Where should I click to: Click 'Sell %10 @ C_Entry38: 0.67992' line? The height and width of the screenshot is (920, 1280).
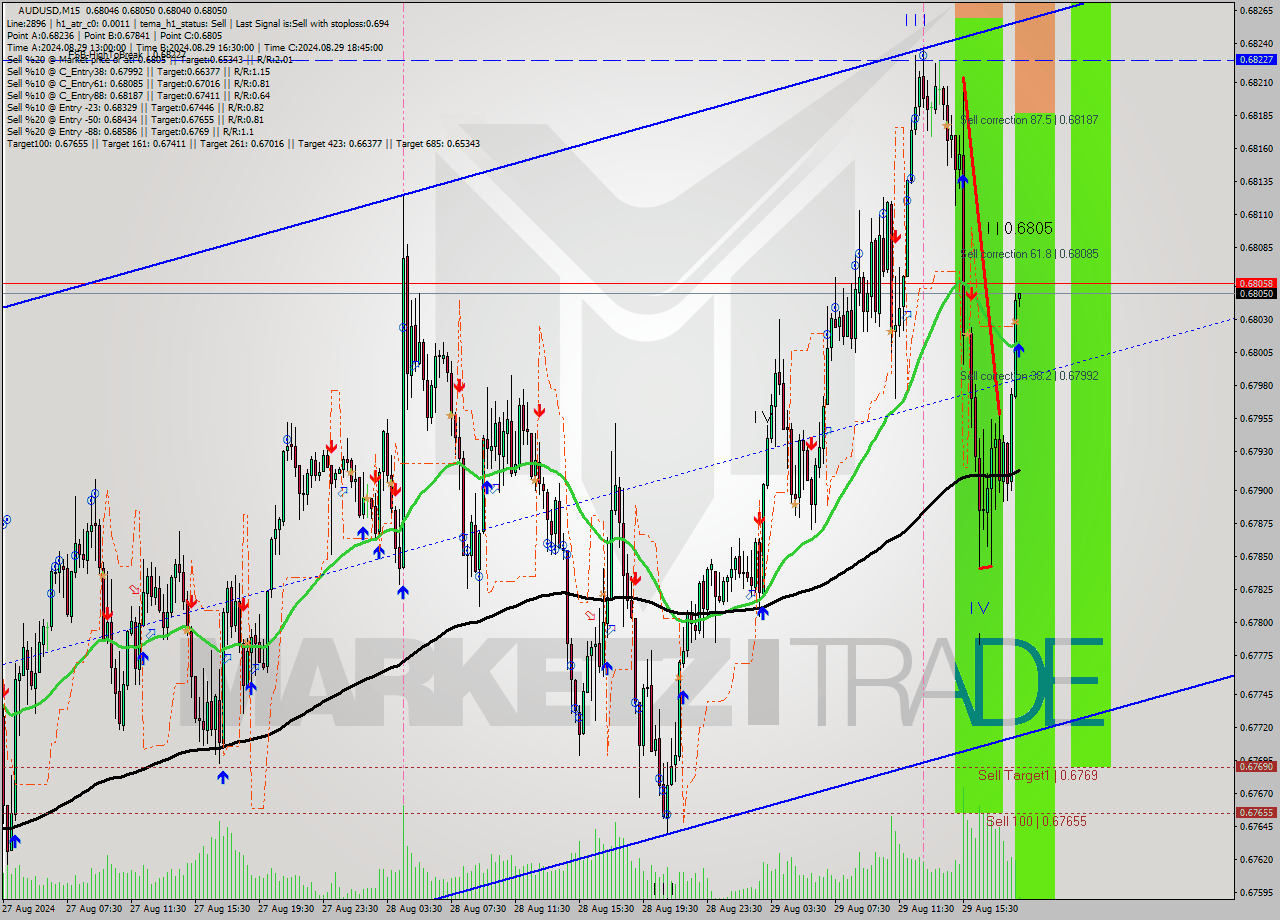click(138, 71)
